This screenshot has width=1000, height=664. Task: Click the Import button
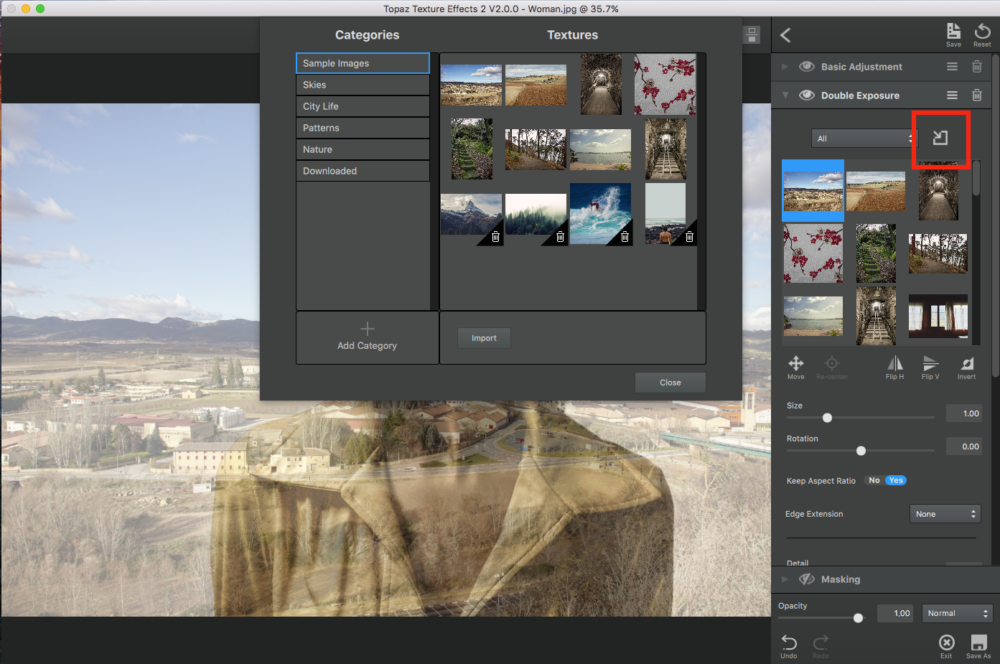[x=484, y=338]
